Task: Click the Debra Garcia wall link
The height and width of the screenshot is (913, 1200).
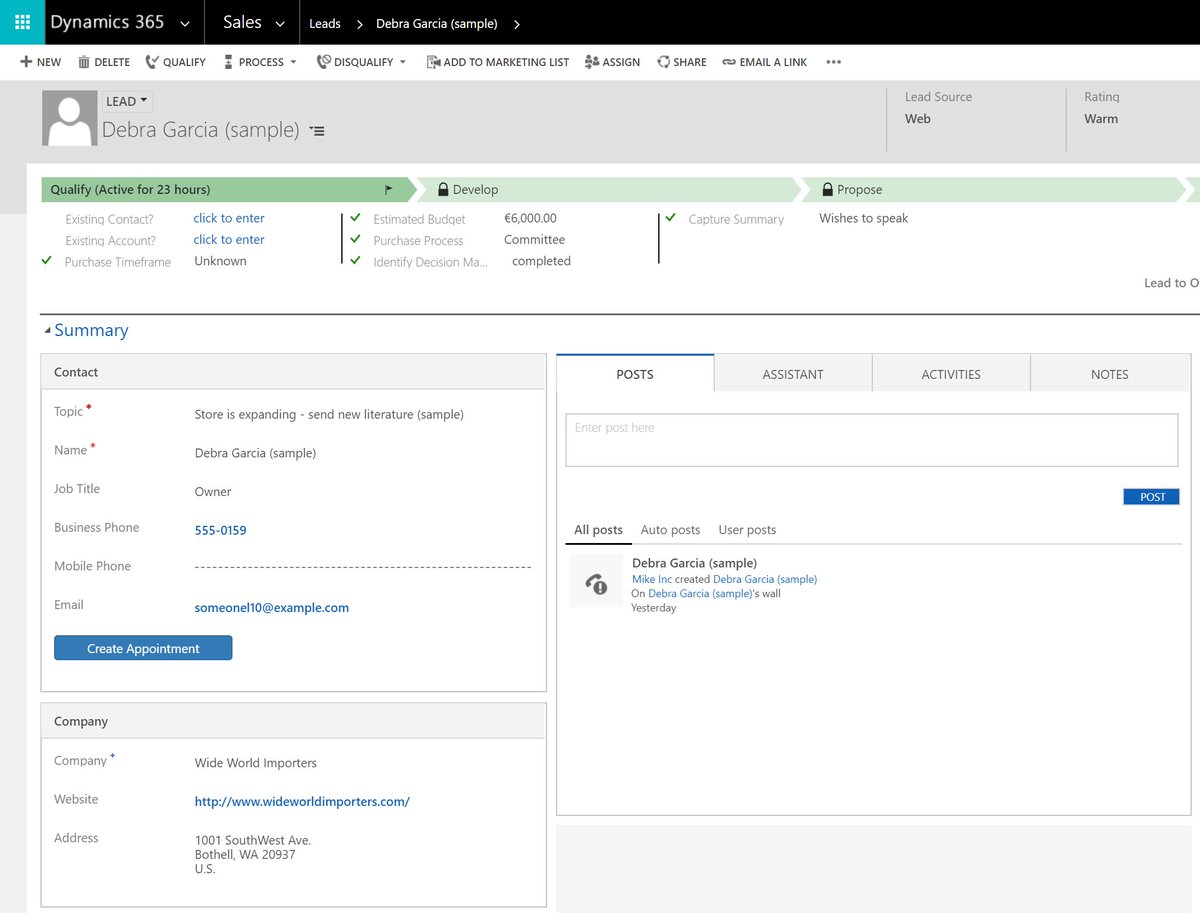Action: (x=703, y=593)
